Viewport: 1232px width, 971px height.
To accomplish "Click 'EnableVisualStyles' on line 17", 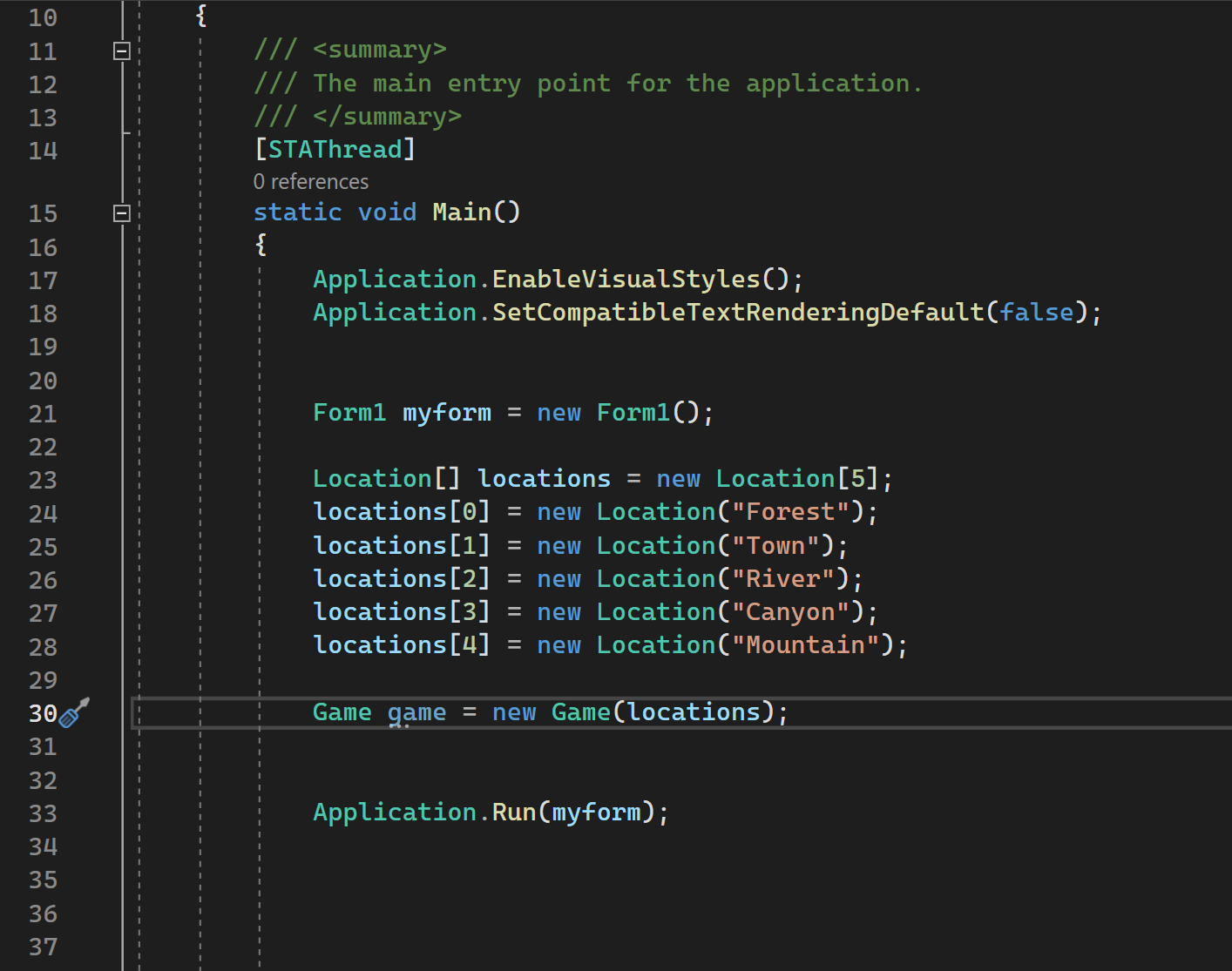I will click(x=626, y=280).
